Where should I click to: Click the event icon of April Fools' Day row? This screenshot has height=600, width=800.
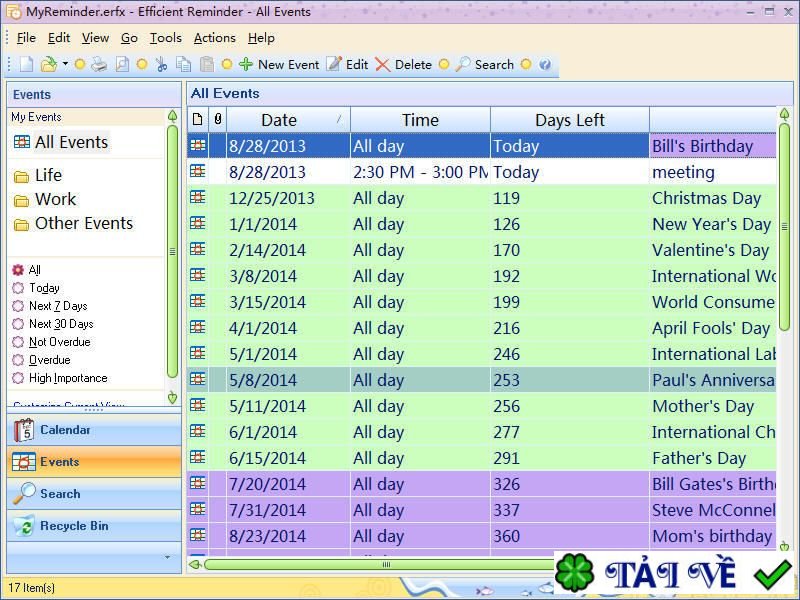click(x=198, y=327)
